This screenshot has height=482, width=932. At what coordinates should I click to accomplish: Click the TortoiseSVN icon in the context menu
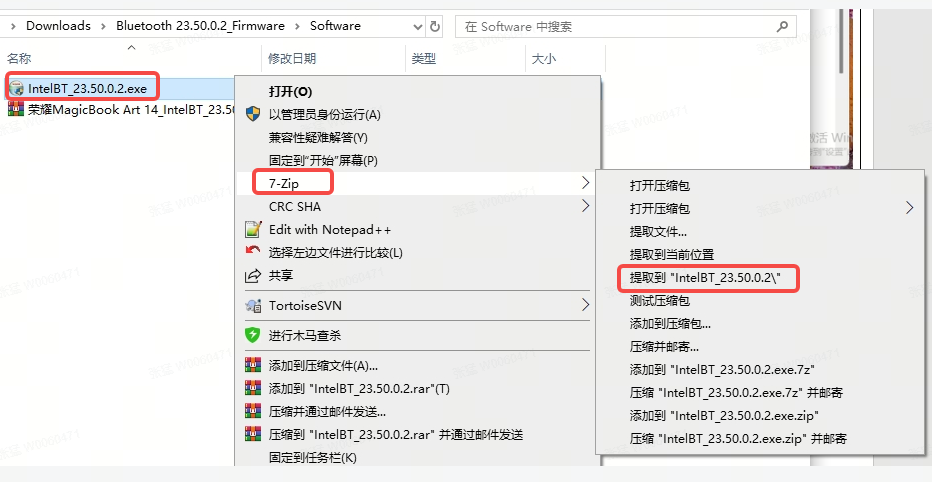click(x=253, y=305)
